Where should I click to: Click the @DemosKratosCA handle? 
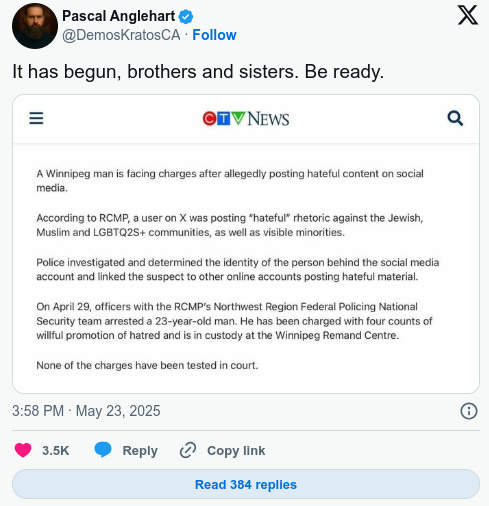(x=121, y=35)
